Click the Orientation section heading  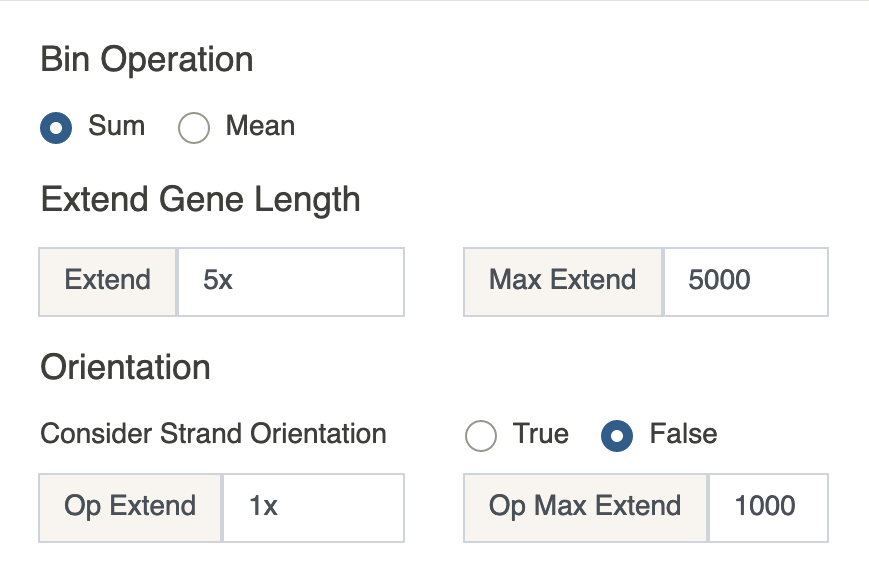126,367
